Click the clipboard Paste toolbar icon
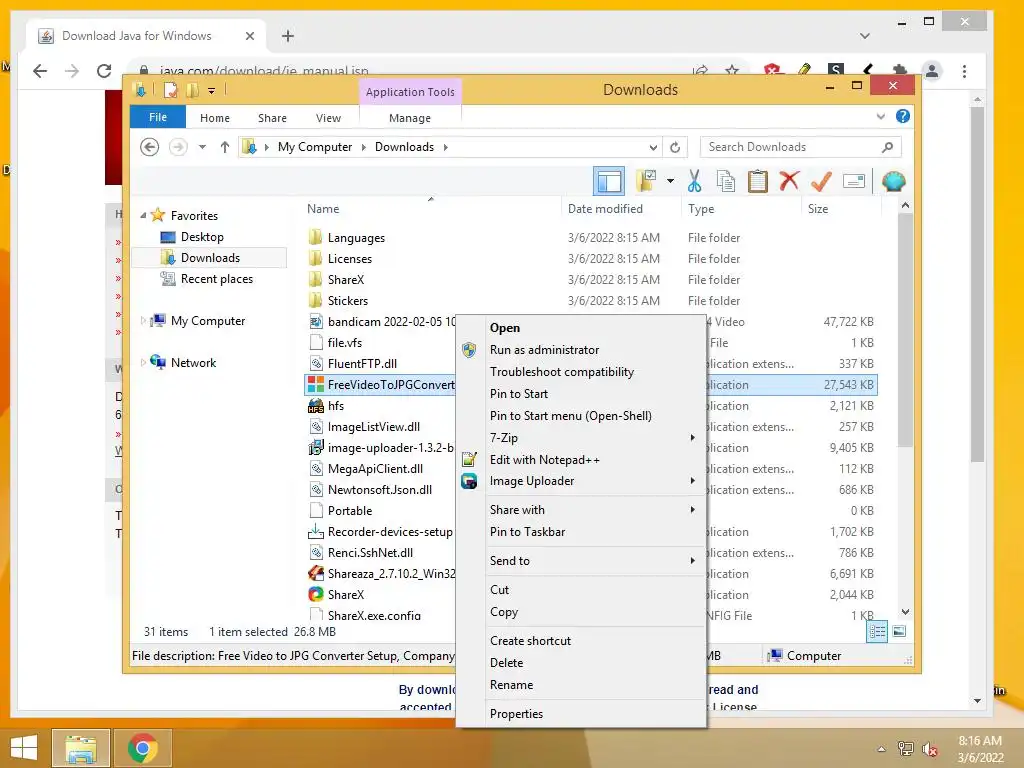The width and height of the screenshot is (1024, 768). (x=758, y=181)
